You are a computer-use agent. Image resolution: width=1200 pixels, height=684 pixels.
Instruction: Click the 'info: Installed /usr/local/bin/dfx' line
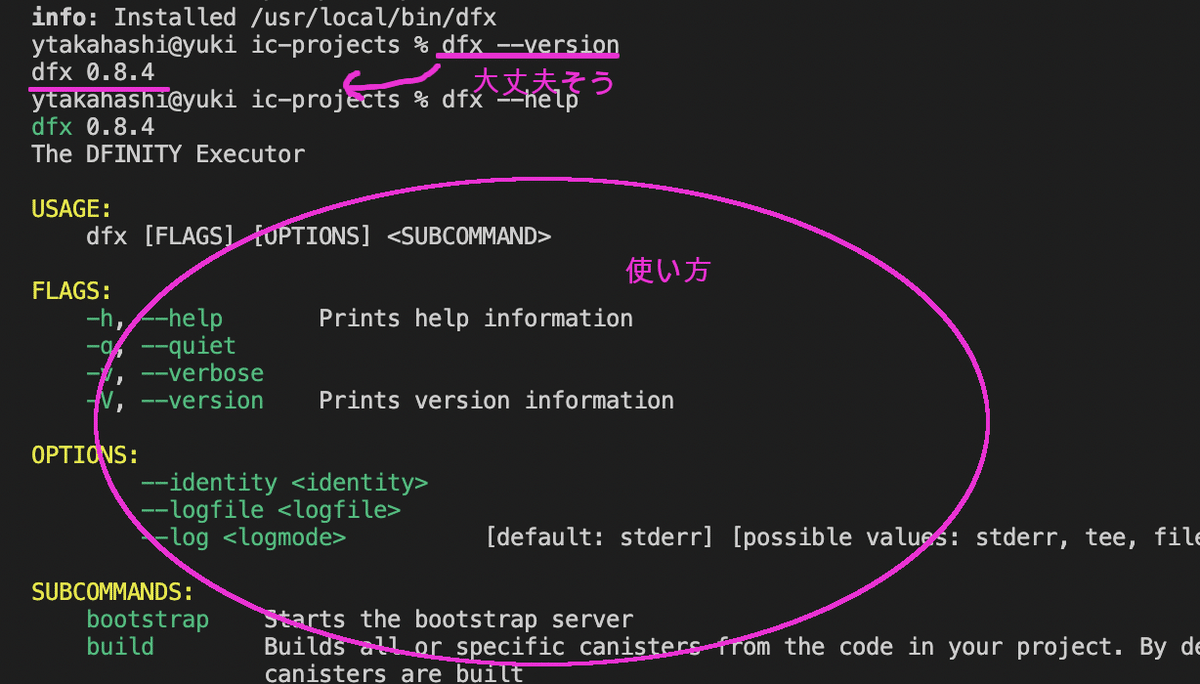[x=265, y=17]
